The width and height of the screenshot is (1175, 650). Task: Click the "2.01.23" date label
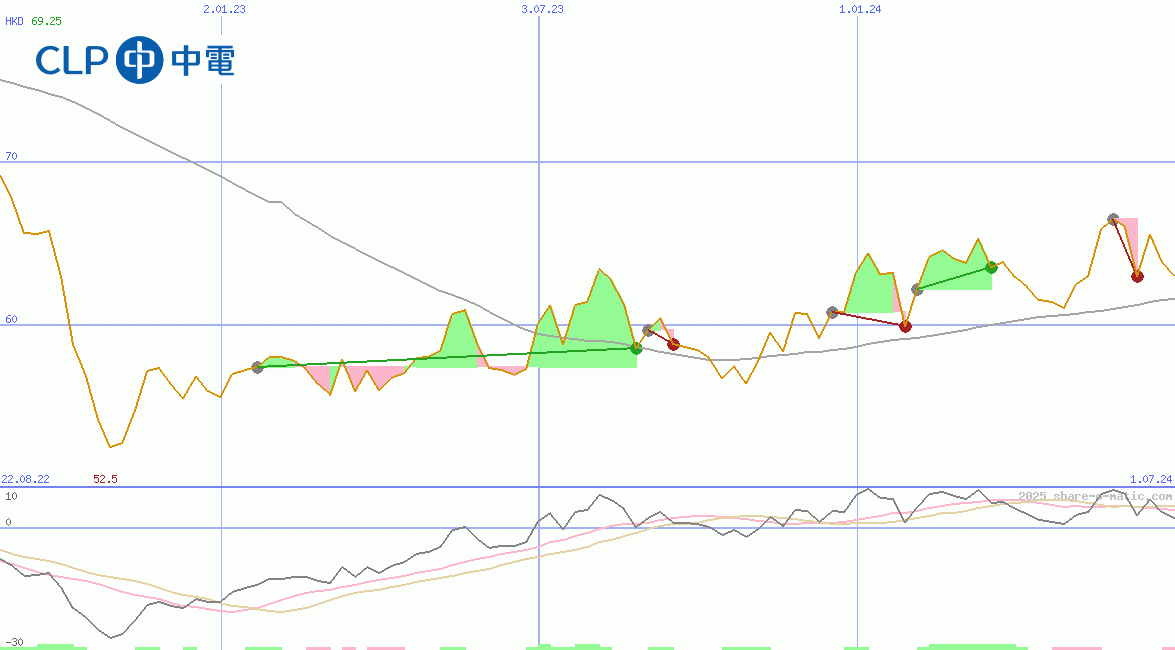(224, 9)
